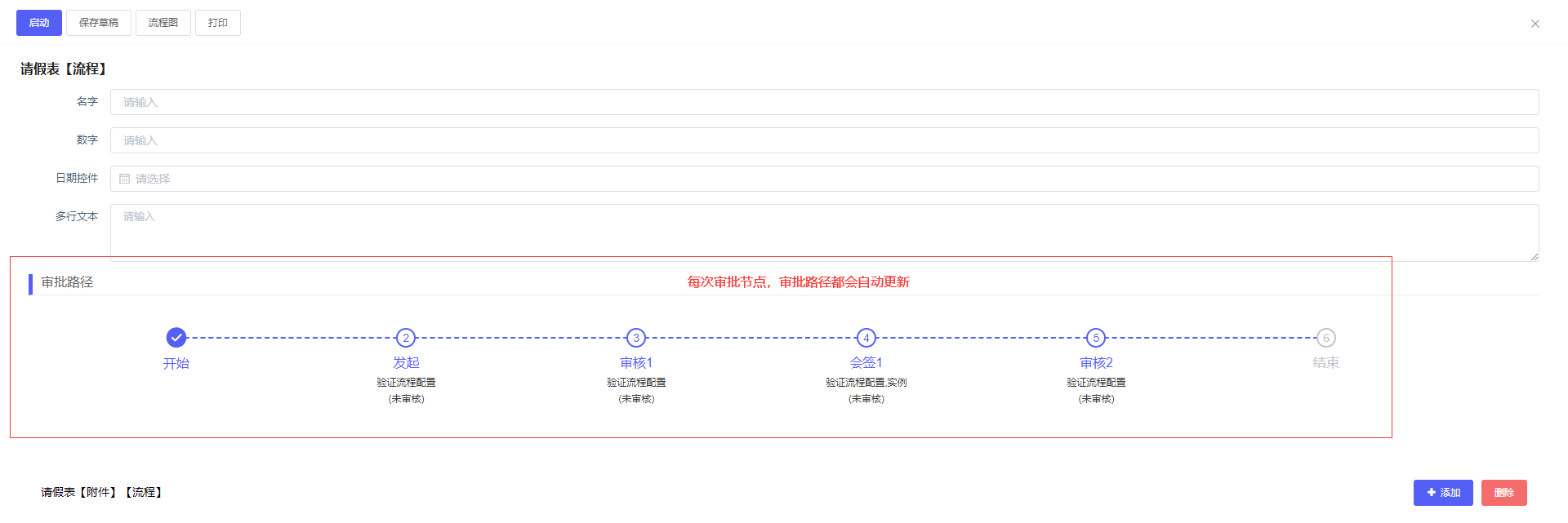This screenshot has width=1568, height=523.
Task: Click into the 数字 number field
Action: [823, 140]
